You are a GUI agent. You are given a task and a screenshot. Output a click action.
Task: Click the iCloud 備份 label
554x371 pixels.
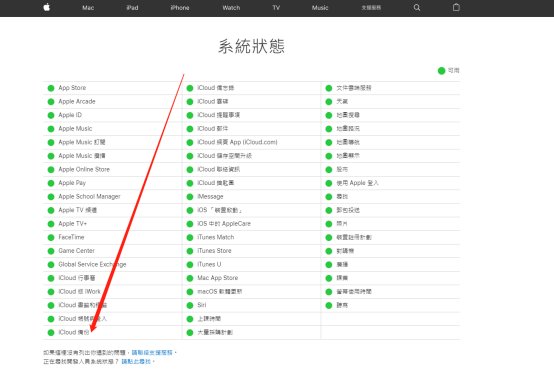[74, 332]
